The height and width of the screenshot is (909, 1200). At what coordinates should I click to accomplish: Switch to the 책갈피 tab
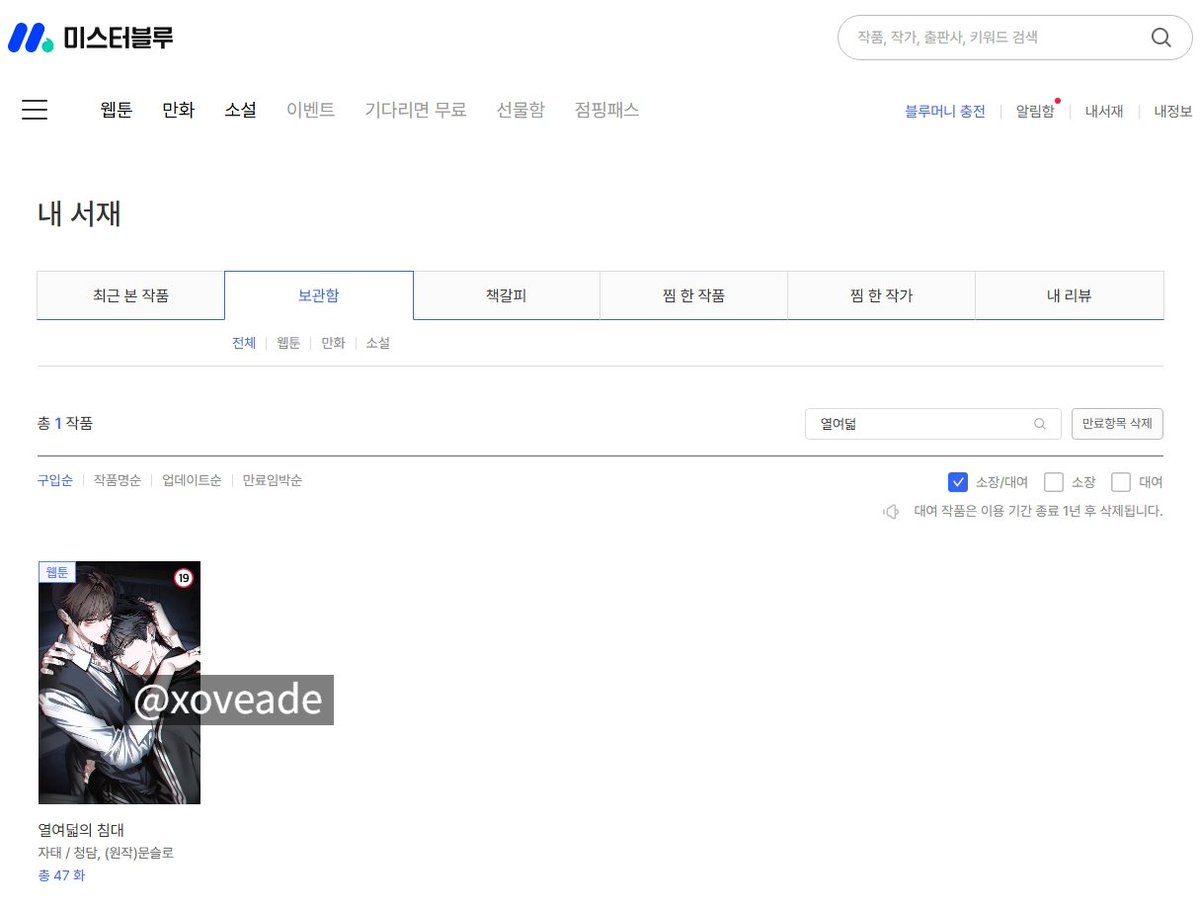tap(506, 295)
